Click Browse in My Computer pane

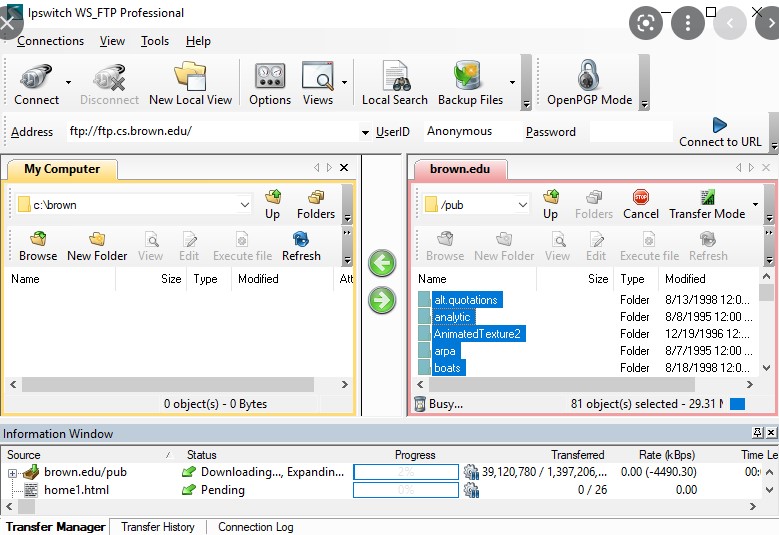pos(38,246)
